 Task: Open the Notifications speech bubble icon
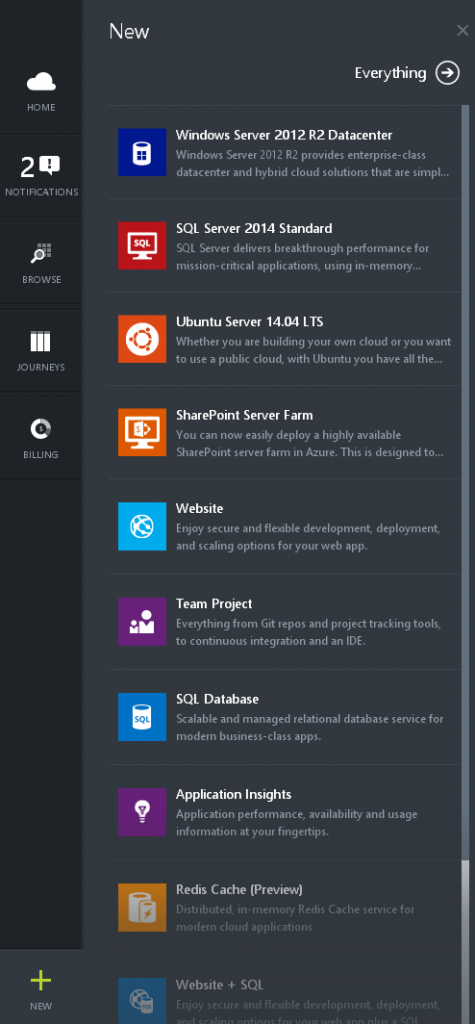[50, 167]
